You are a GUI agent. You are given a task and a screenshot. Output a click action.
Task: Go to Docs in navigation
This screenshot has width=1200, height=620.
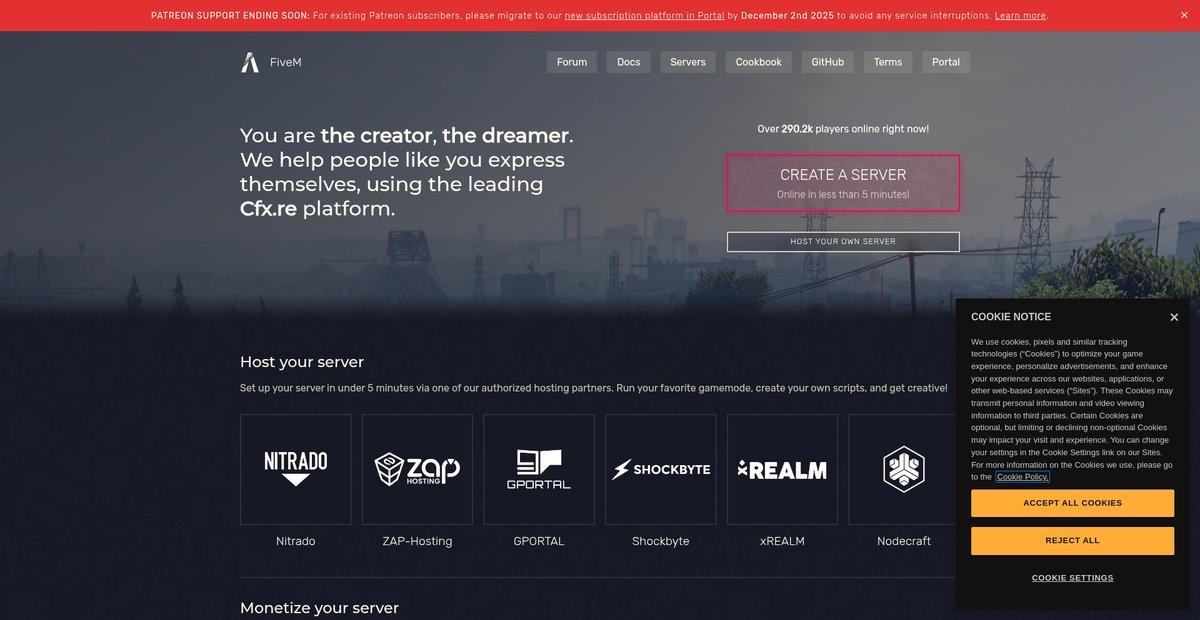[628, 62]
